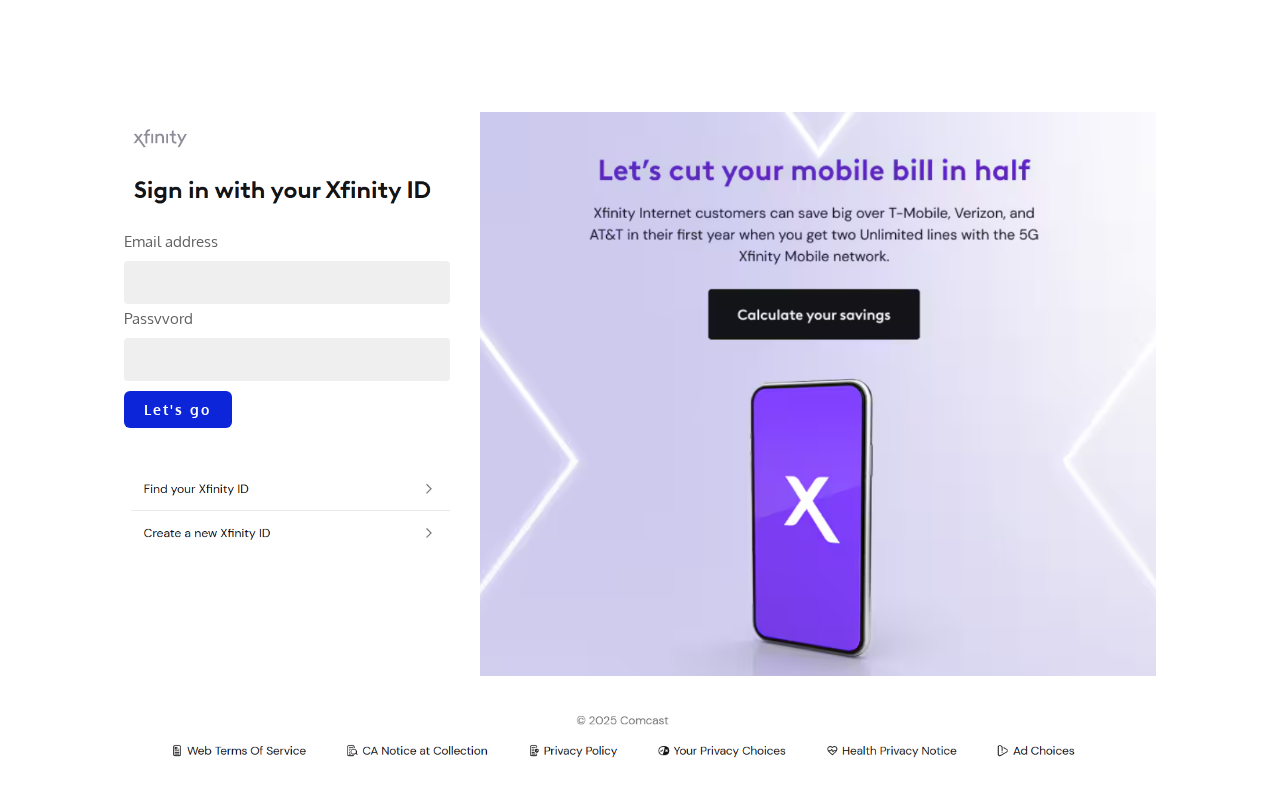Click the Web Terms Of Service document icon
The height and width of the screenshot is (800, 1280).
pyautogui.click(x=177, y=751)
